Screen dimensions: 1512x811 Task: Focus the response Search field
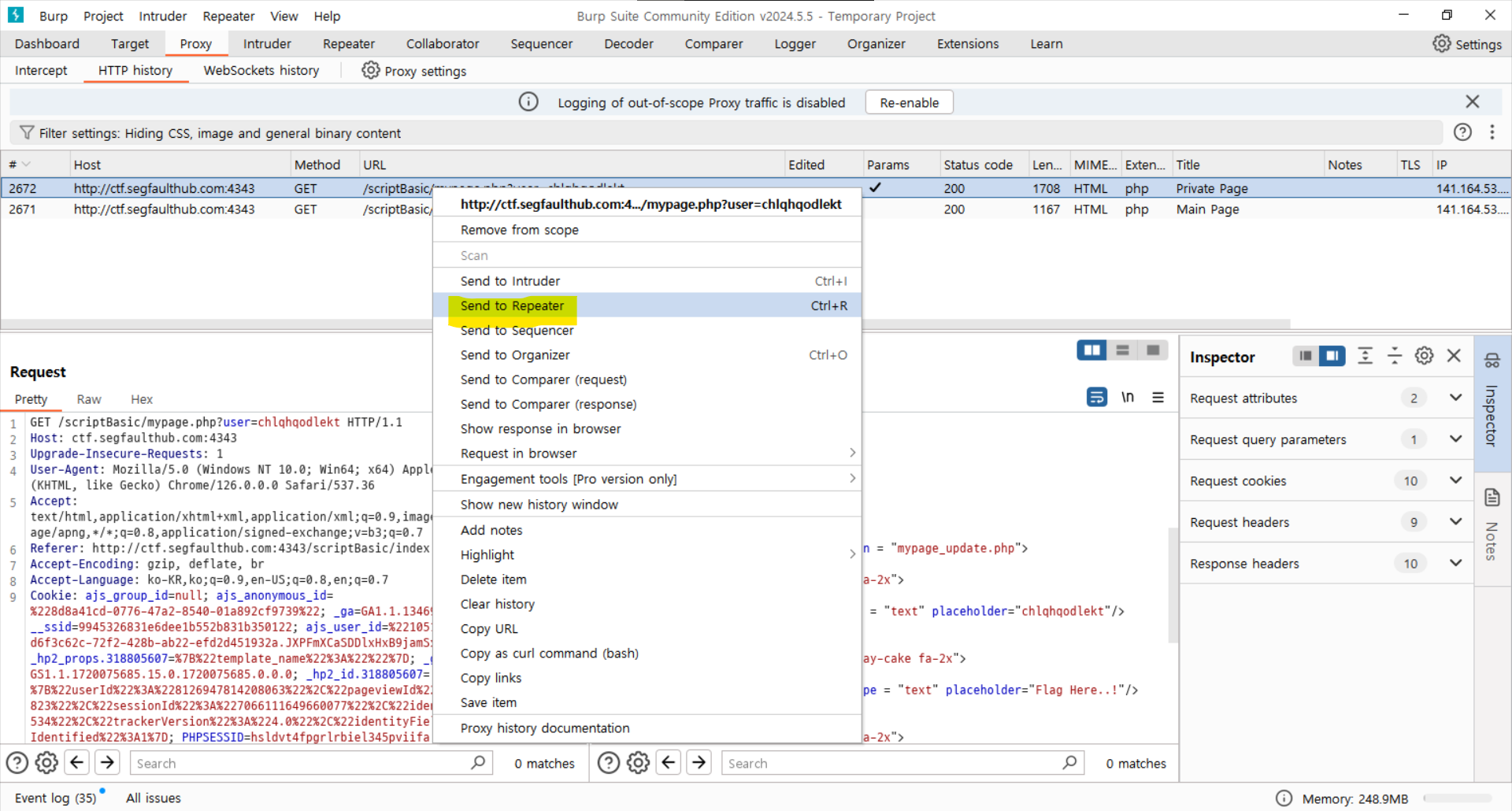pos(902,762)
